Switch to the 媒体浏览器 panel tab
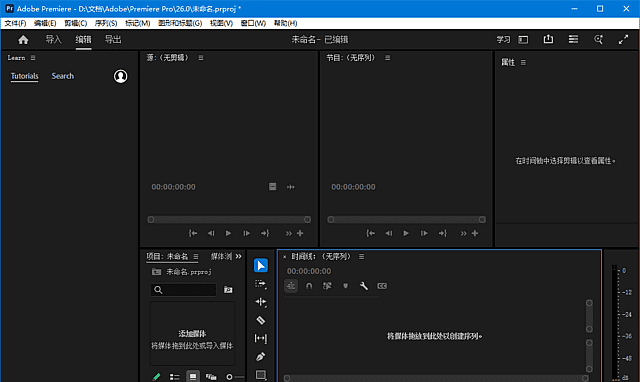The image size is (640, 382). 221,256
